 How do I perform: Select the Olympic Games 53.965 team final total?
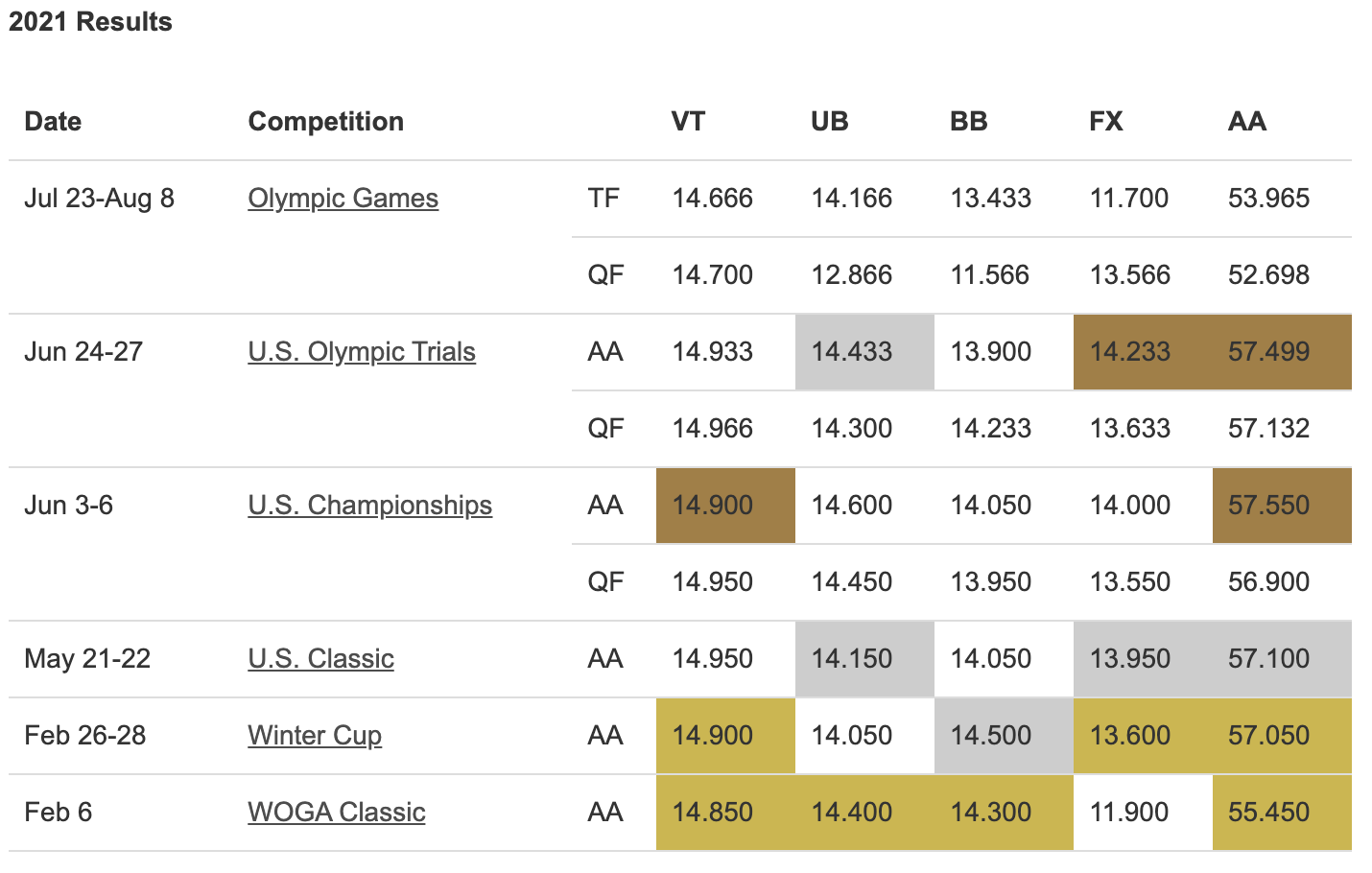pos(1268,199)
